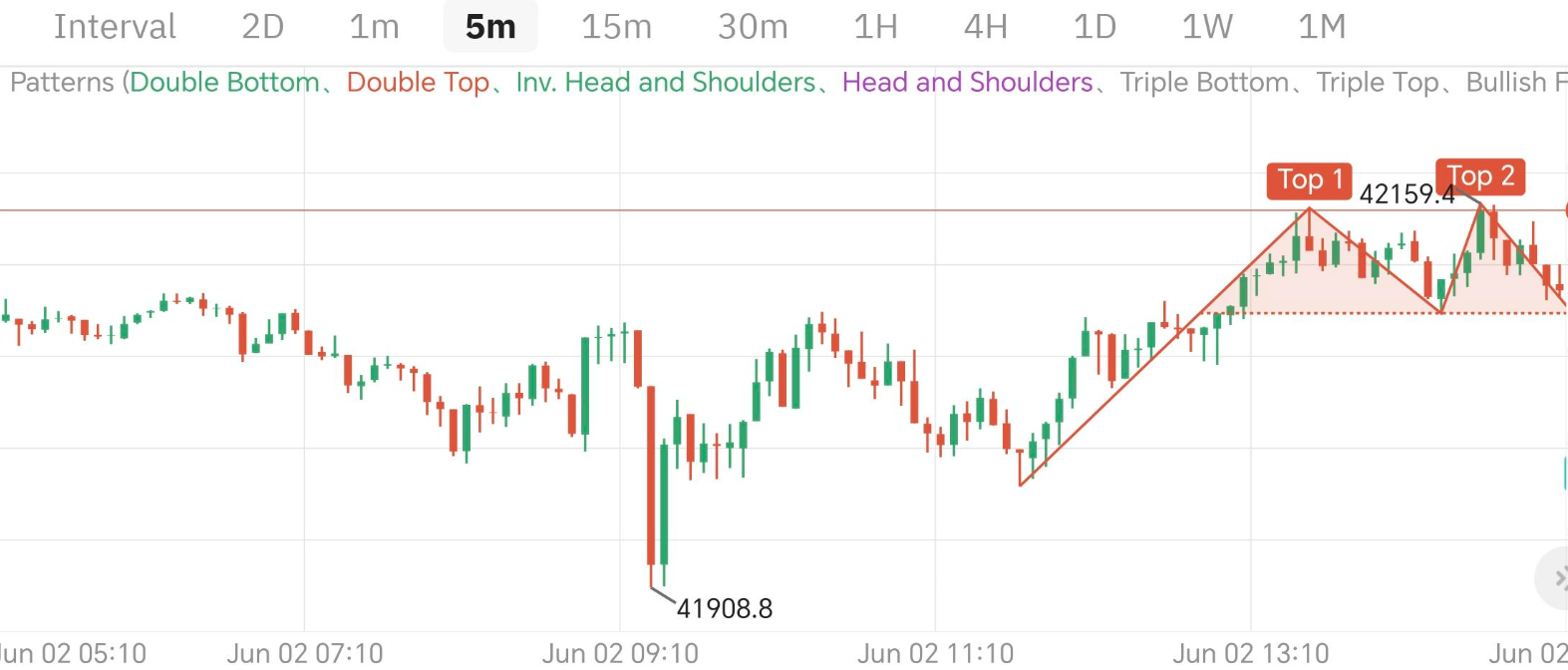This screenshot has height=670, width=1568.
Task: Click the 41908.8 low price label
Action: coord(725,608)
